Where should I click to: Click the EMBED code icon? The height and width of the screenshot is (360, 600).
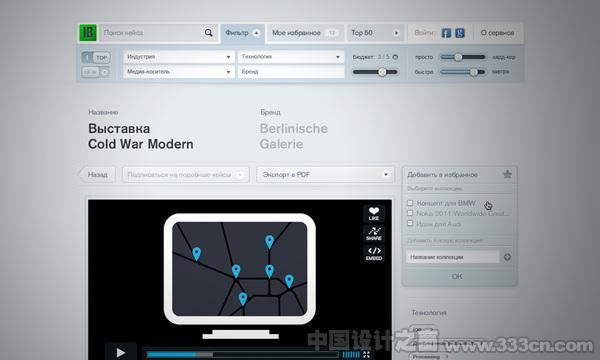pyautogui.click(x=374, y=253)
